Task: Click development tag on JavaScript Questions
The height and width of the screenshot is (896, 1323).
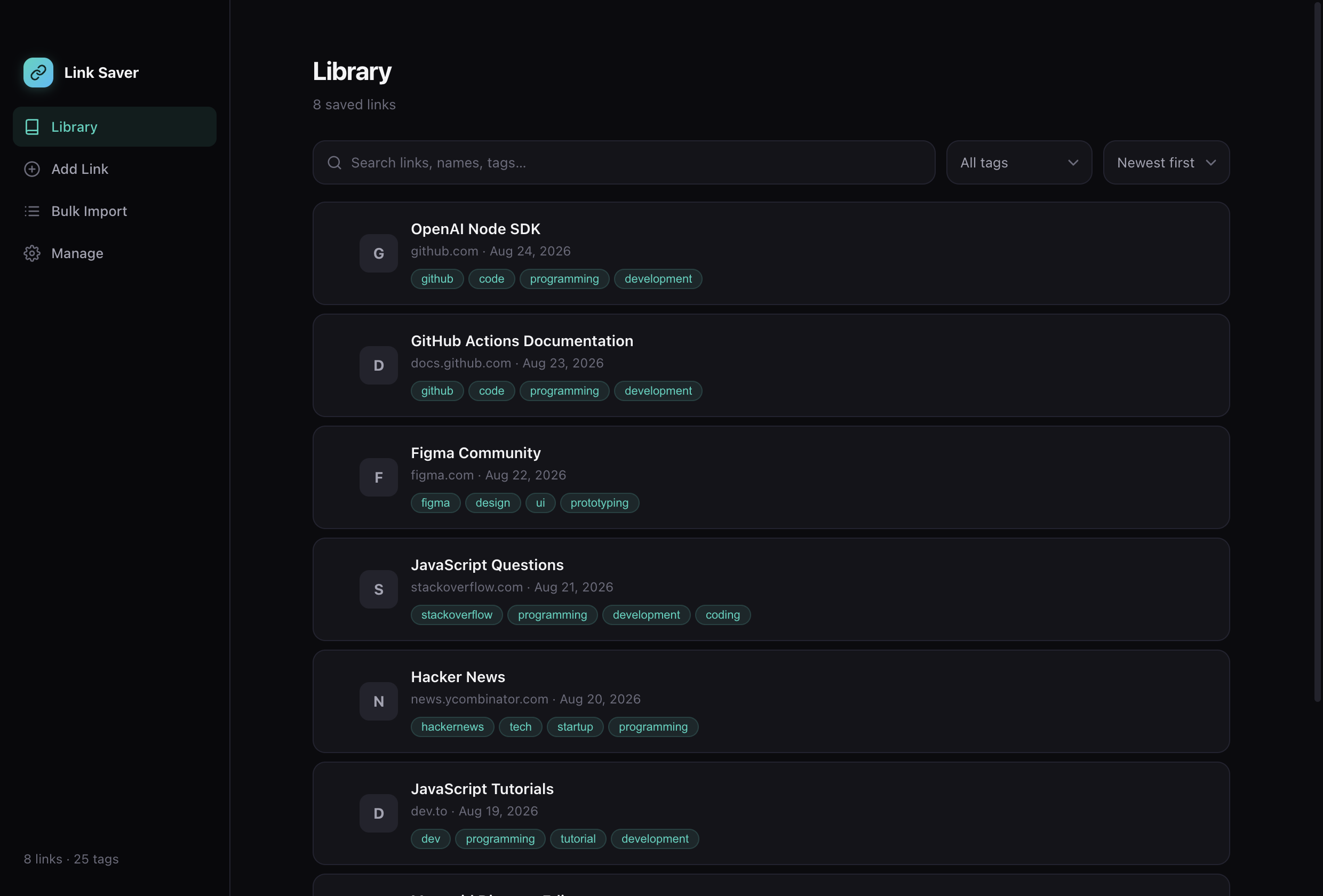Action: tap(646, 615)
